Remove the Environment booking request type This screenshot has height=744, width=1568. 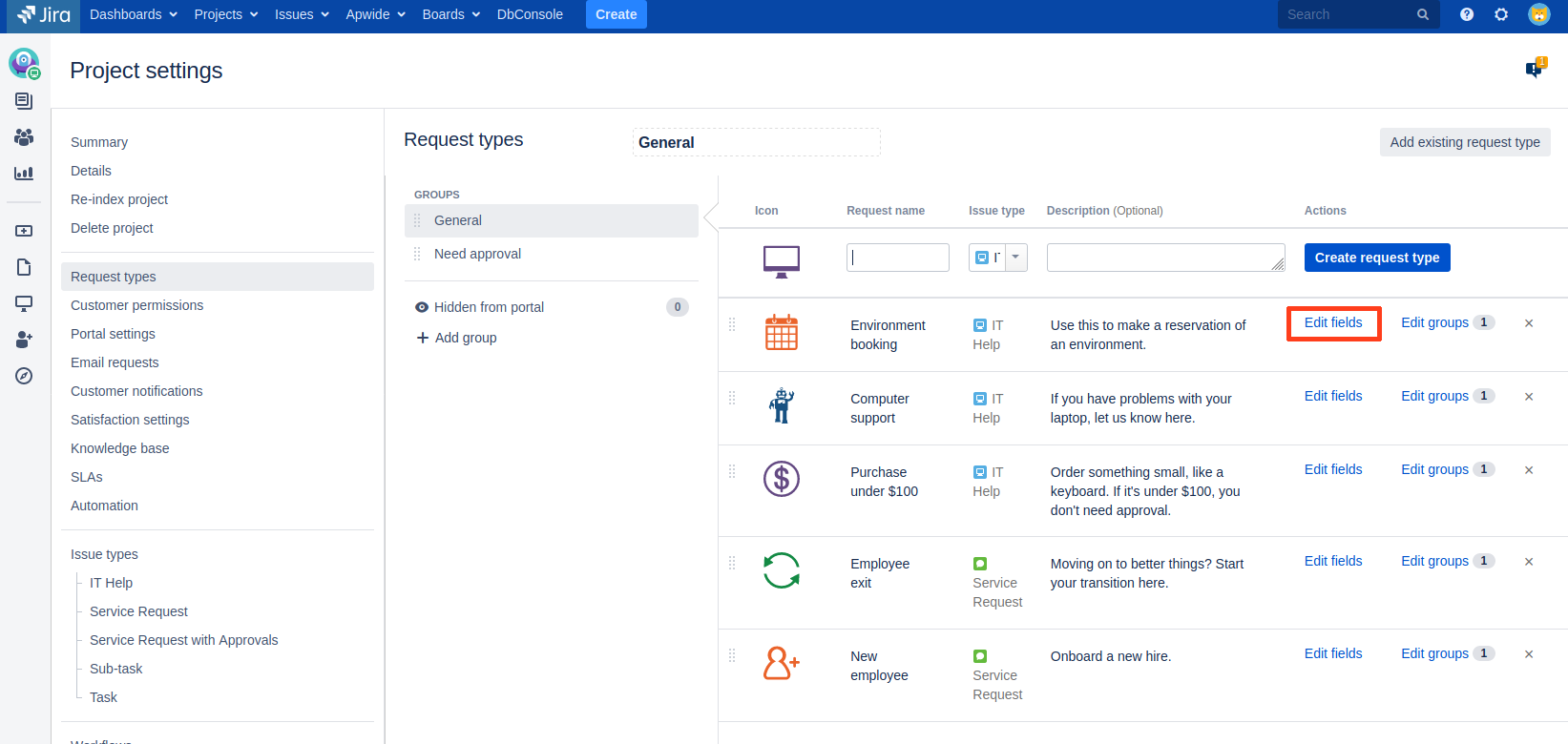[1529, 323]
